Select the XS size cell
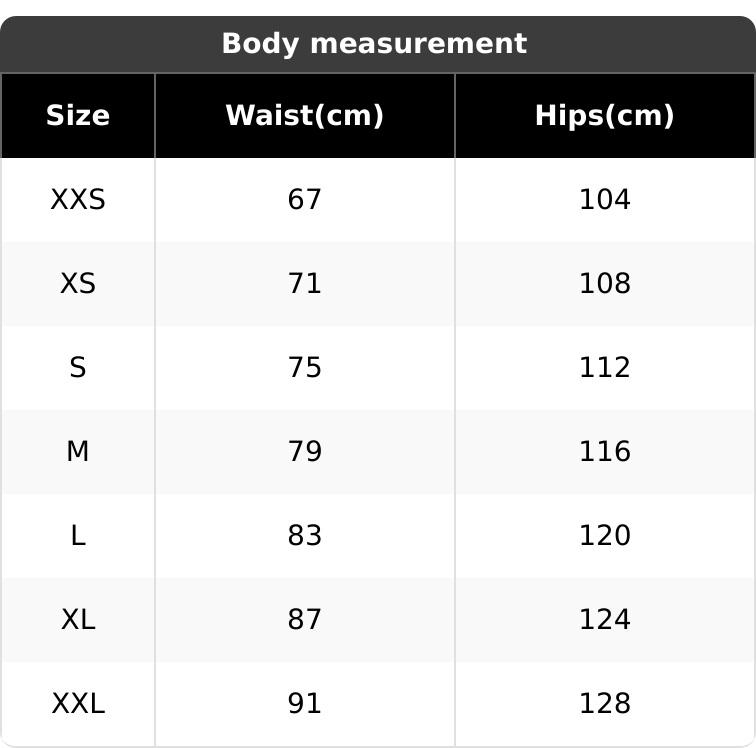Screen dimensions: 756x748 (78, 284)
